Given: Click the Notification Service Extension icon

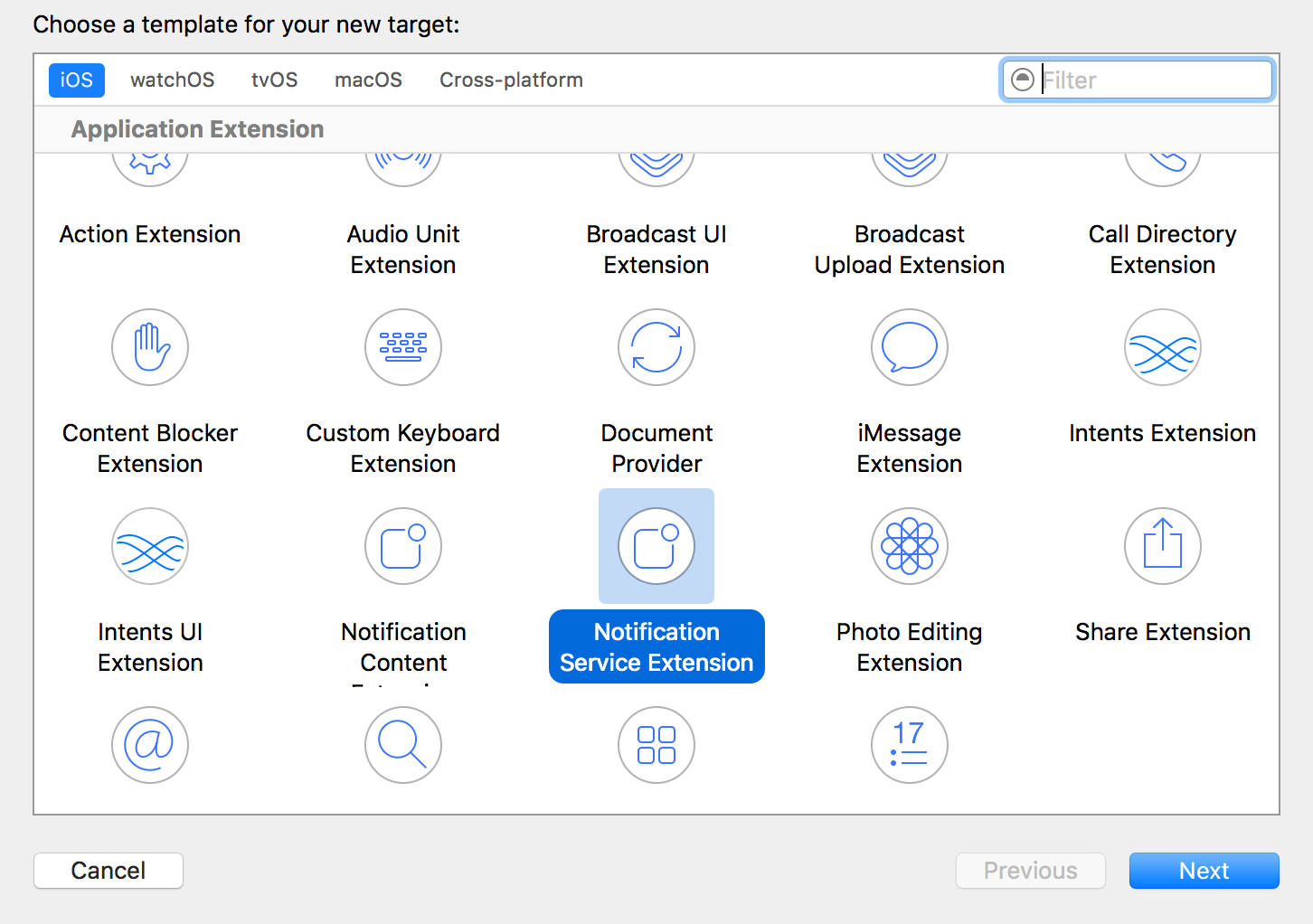Looking at the screenshot, I should 656,546.
